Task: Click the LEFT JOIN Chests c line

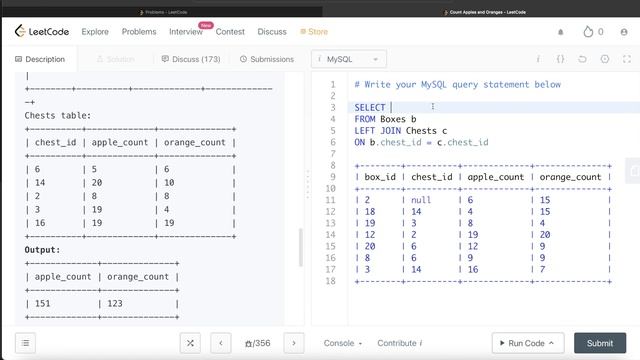Action: tap(400, 131)
